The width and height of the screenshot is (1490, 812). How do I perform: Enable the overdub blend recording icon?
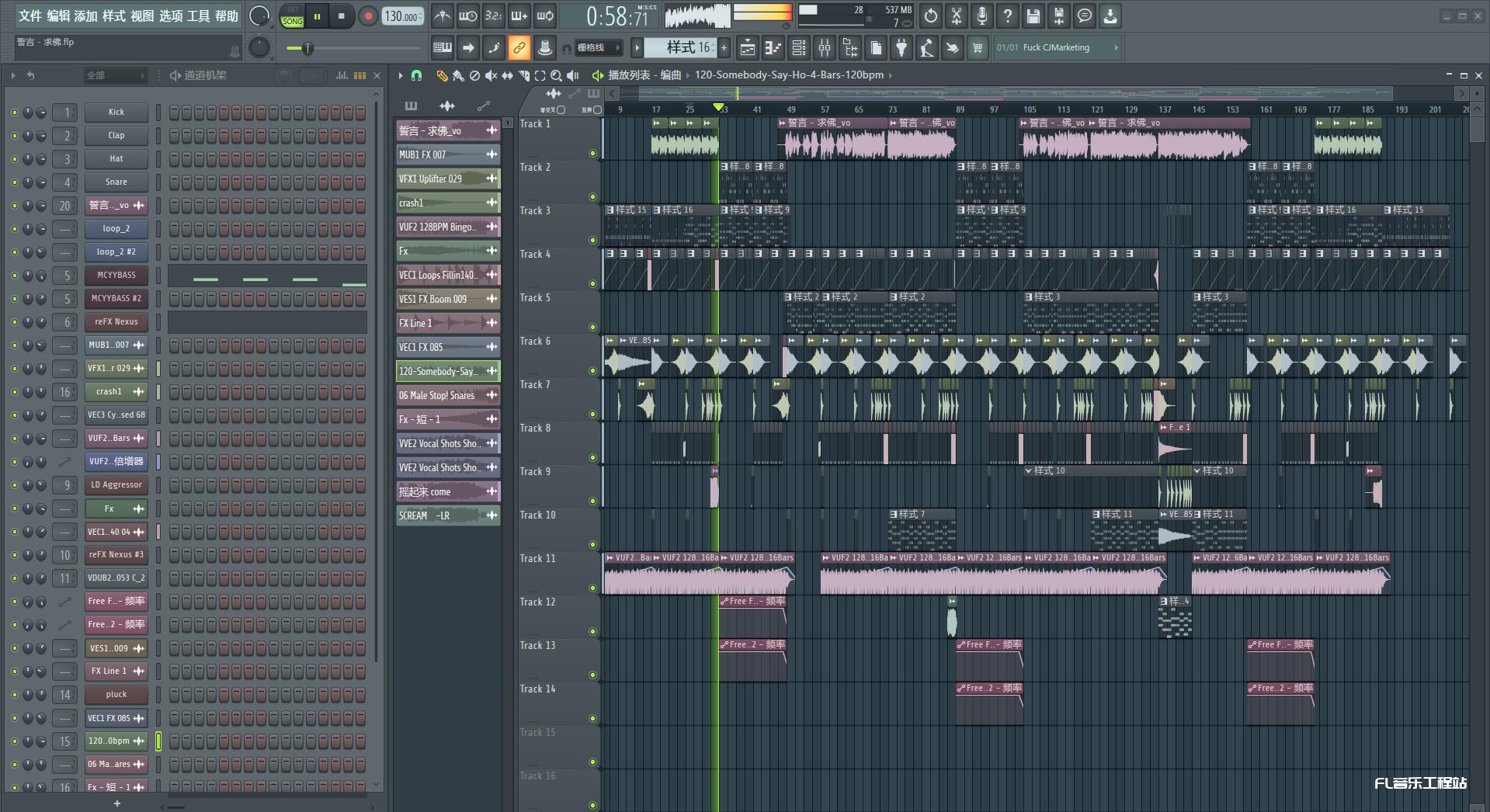pyautogui.click(x=519, y=16)
